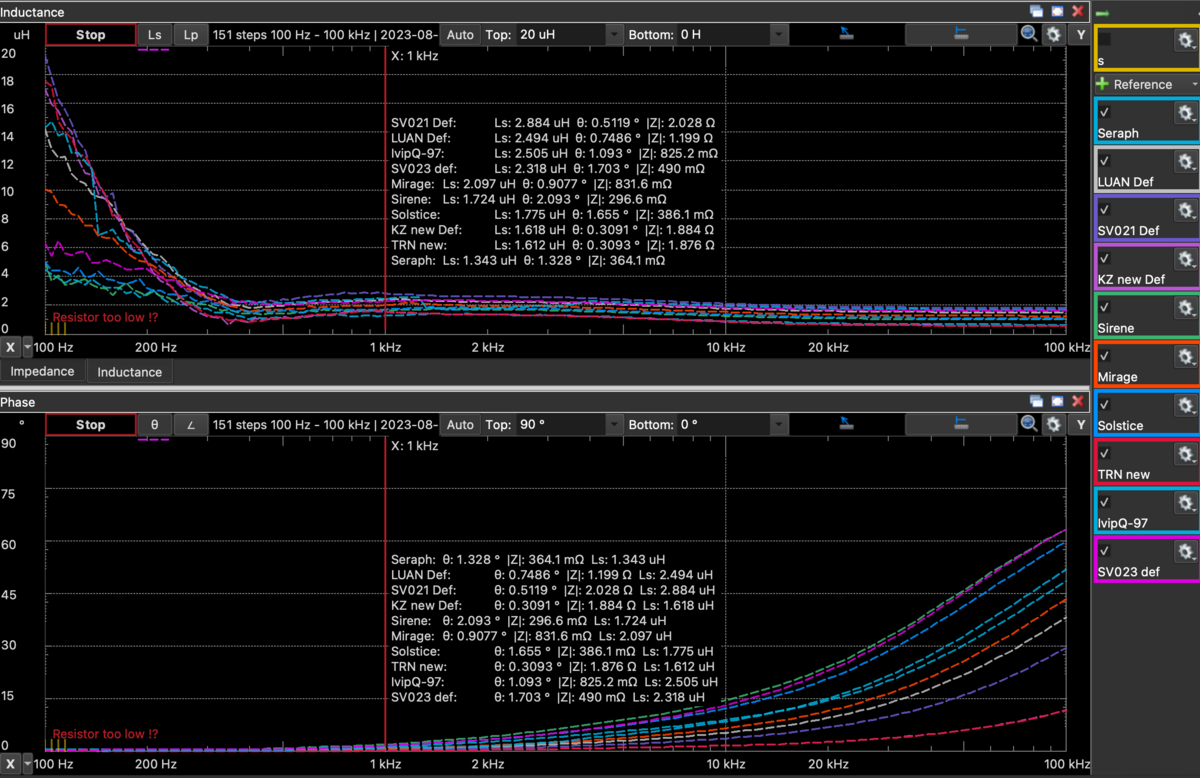Uncheck the LUAN Def trace checkbox
Screen dimensions: 1200x778
pyautogui.click(x=1105, y=161)
